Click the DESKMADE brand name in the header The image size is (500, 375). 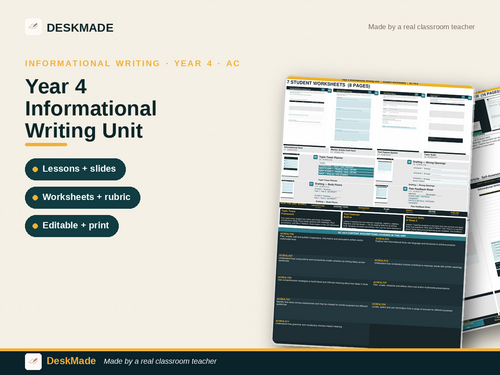80,28
